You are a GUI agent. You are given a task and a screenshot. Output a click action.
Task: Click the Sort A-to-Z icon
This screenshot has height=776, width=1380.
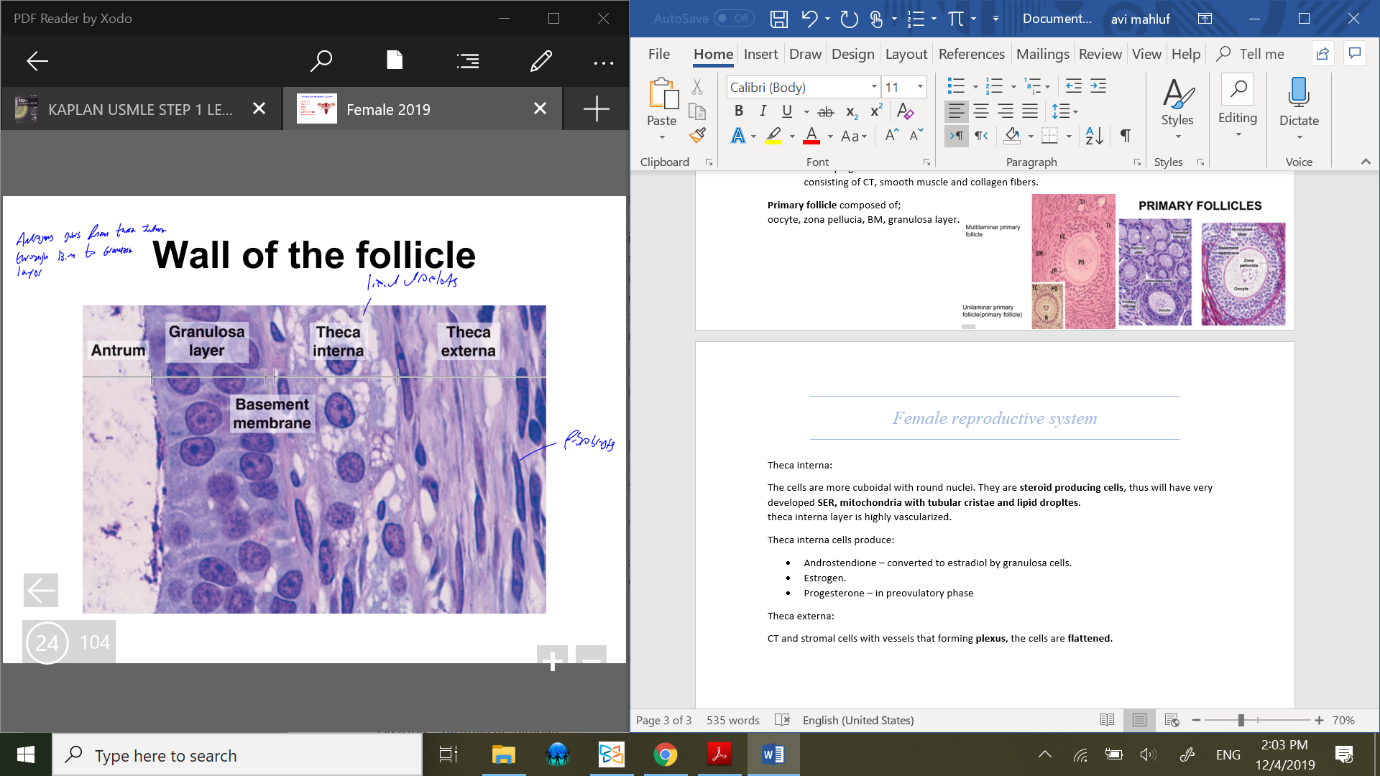coord(1094,136)
